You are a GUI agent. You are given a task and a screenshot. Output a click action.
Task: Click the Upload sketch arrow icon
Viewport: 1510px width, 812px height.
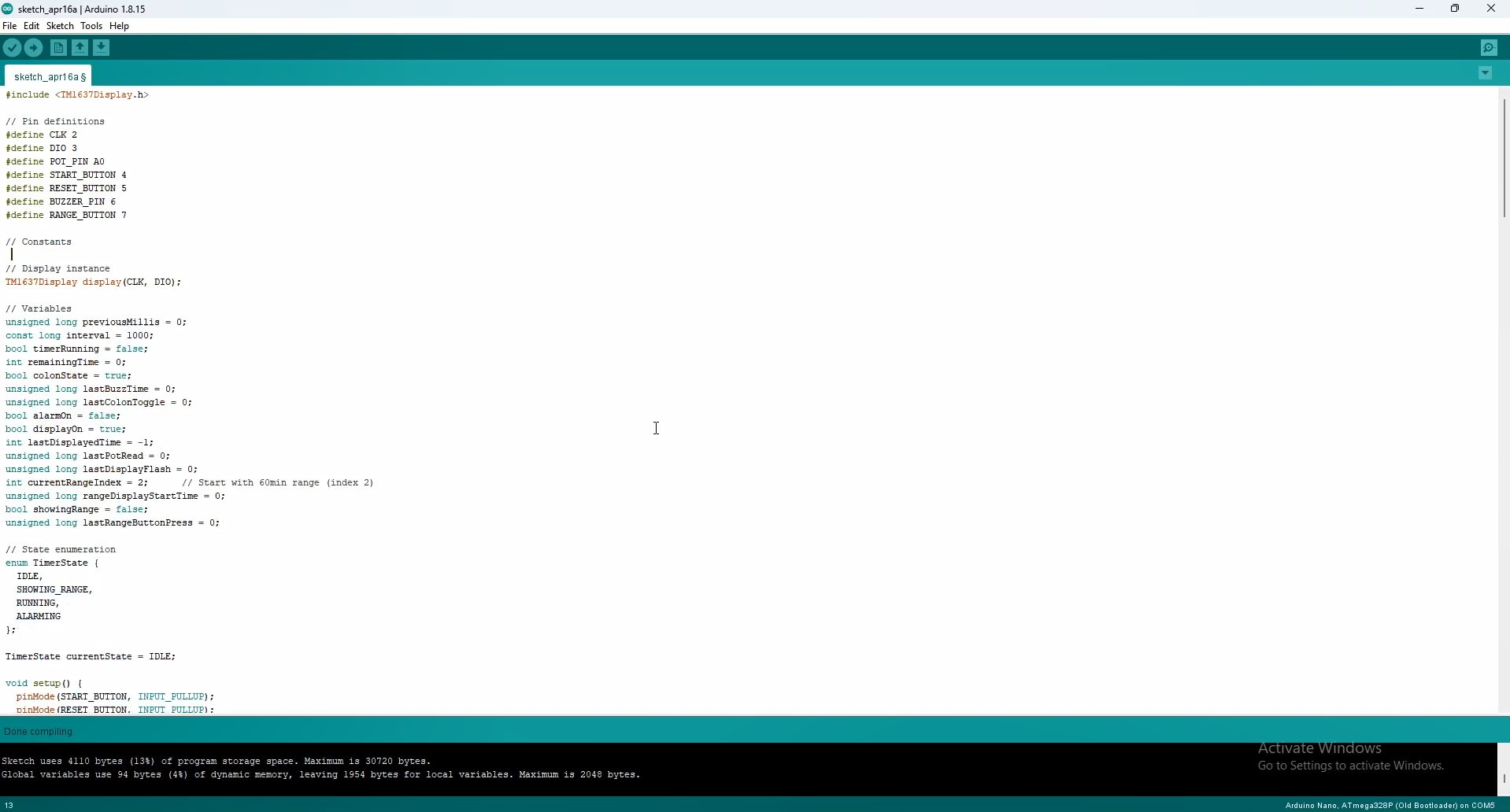[35, 48]
